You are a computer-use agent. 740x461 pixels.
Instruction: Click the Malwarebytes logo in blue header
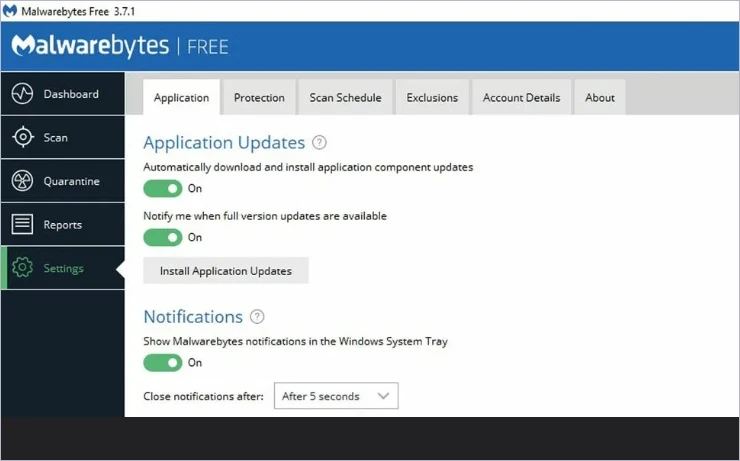click(90, 46)
